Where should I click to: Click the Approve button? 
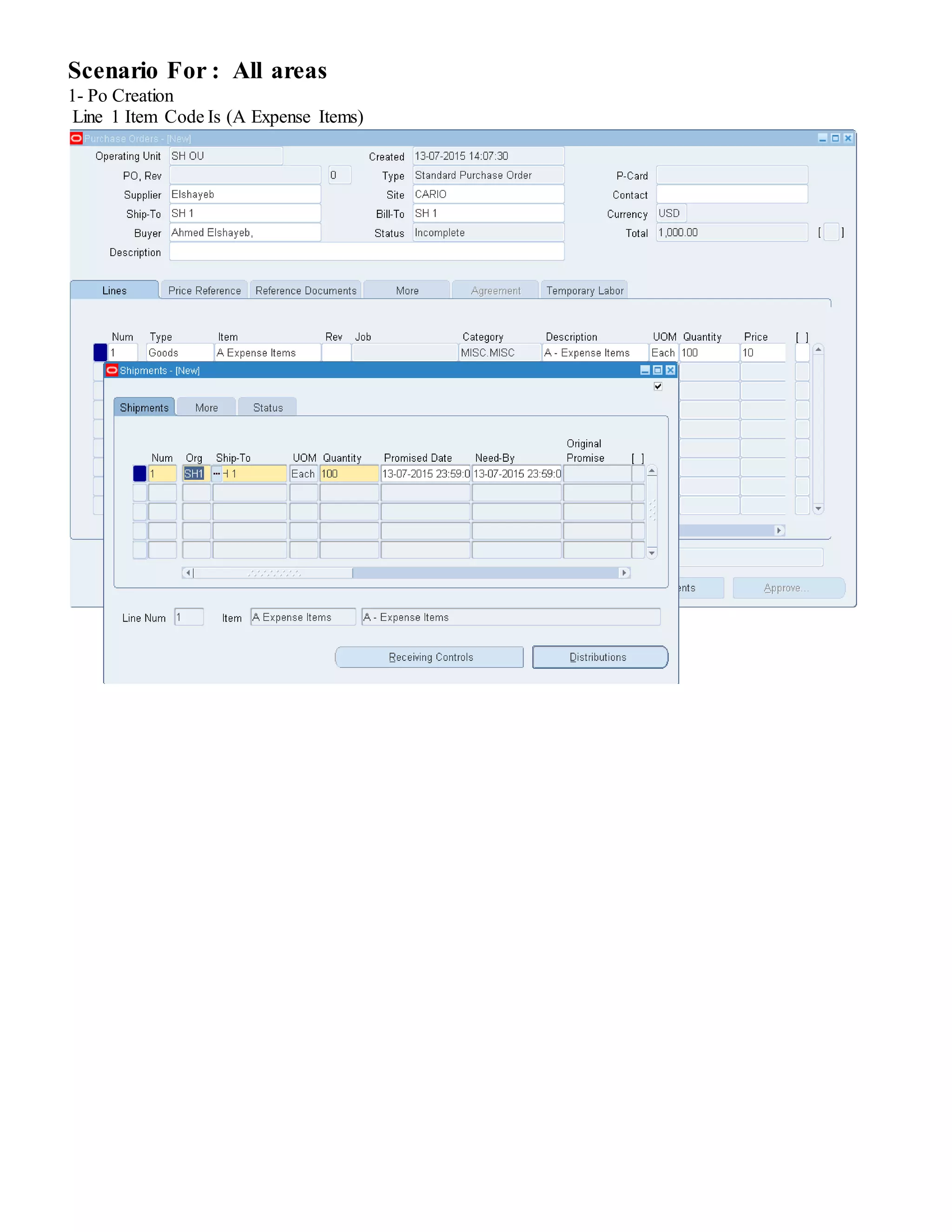788,588
